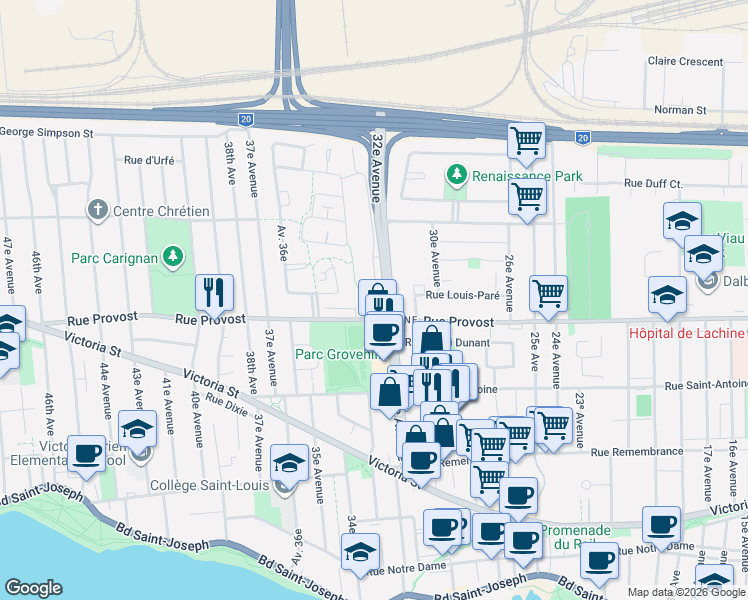Image resolution: width=748 pixels, height=600 pixels.
Task: Click the Centre Chrétien text label
Action: (x=161, y=211)
